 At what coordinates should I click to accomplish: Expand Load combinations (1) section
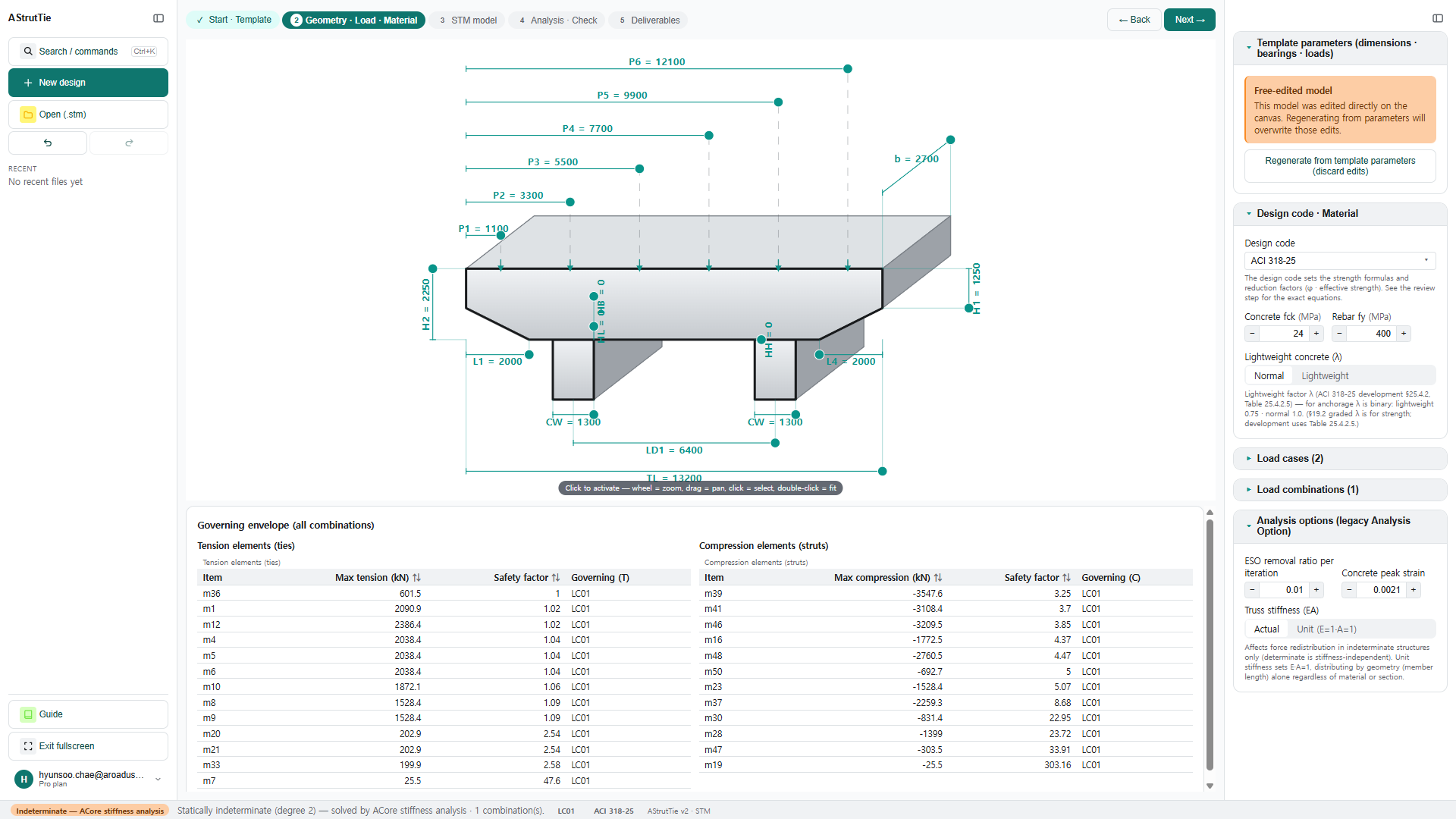point(1340,490)
